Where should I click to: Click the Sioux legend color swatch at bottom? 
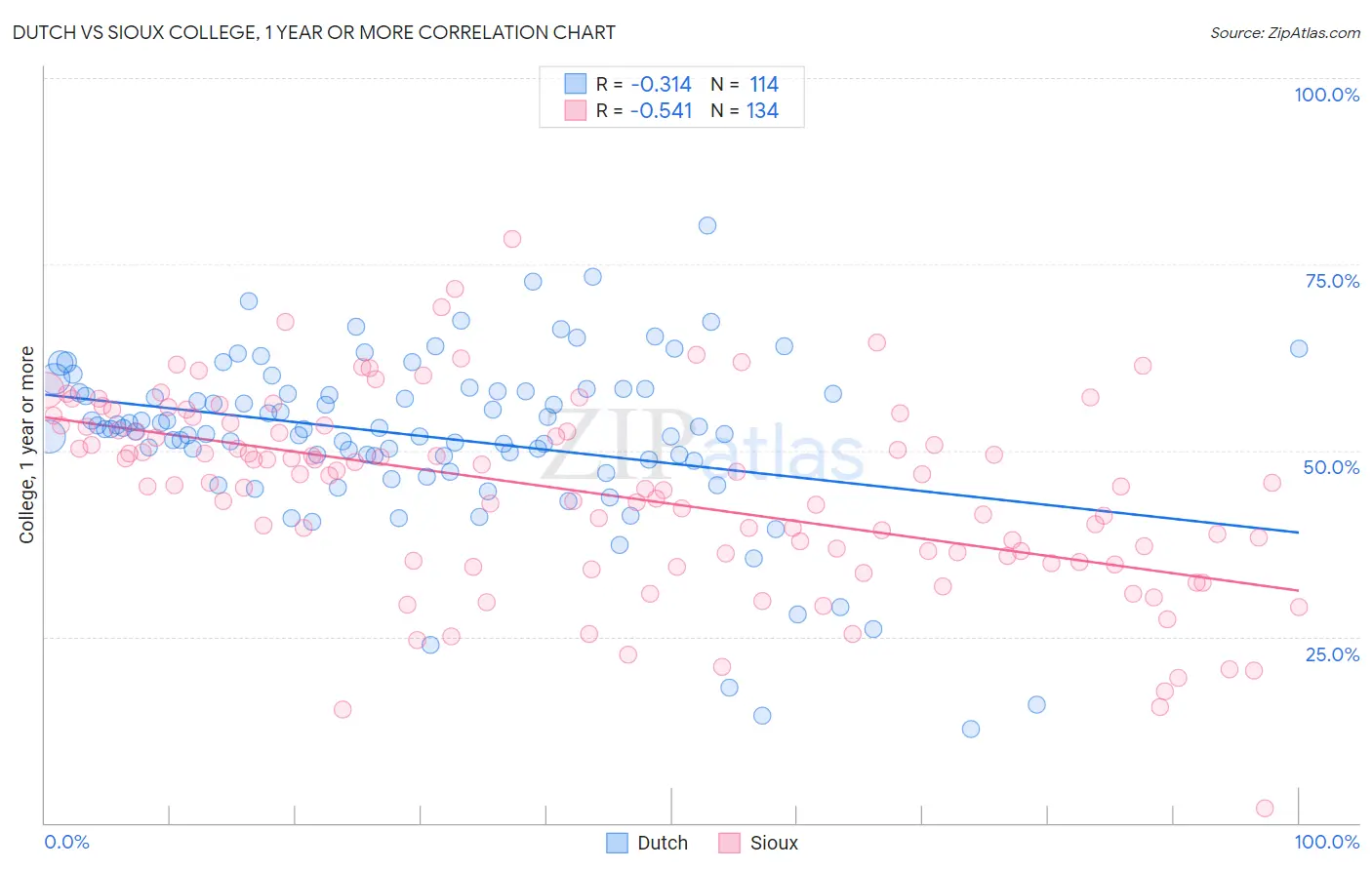click(x=729, y=843)
